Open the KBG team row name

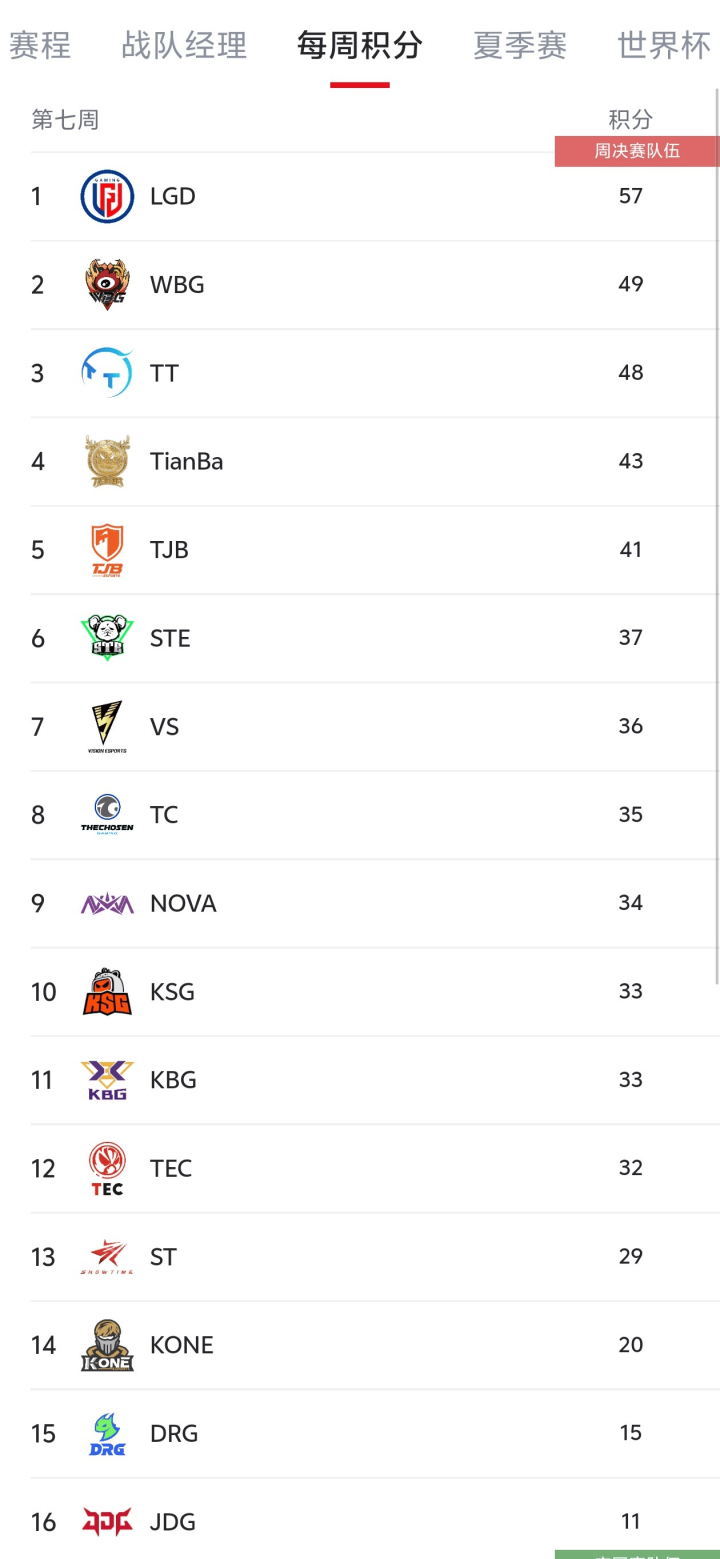click(173, 1080)
